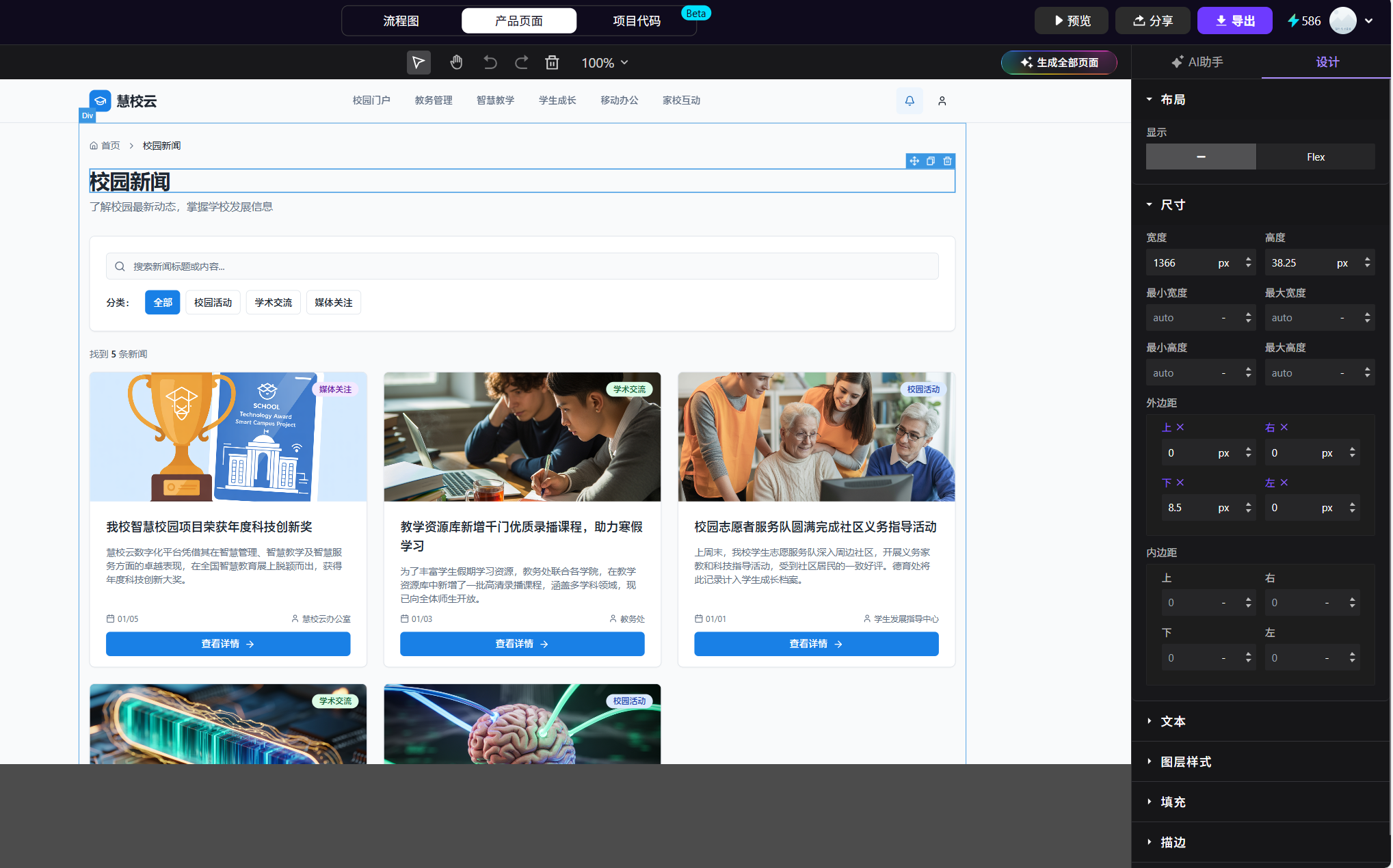Switch to the 产品页面 tab

click(519, 21)
